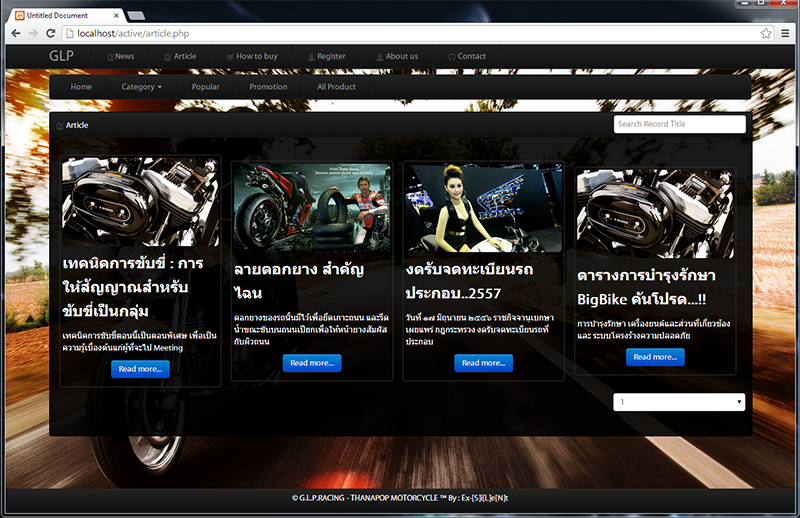Click the News pencil icon
This screenshot has width=800, height=518.
tap(110, 57)
